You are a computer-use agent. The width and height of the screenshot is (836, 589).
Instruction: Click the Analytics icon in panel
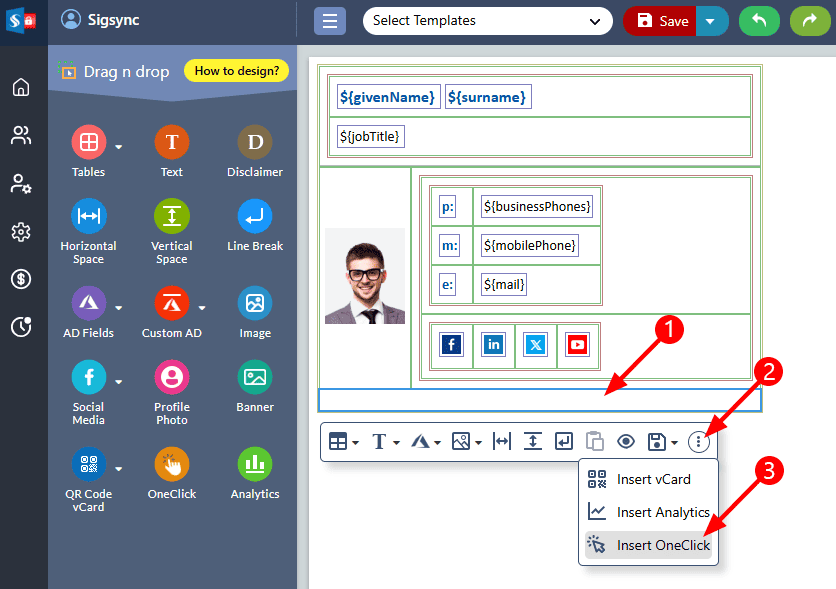pos(255,465)
